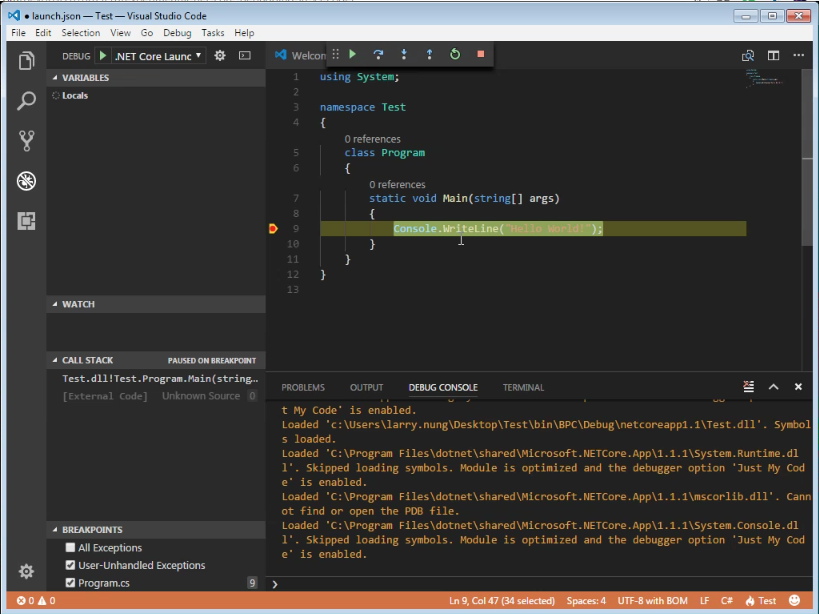Open the View menu

[x=120, y=32]
